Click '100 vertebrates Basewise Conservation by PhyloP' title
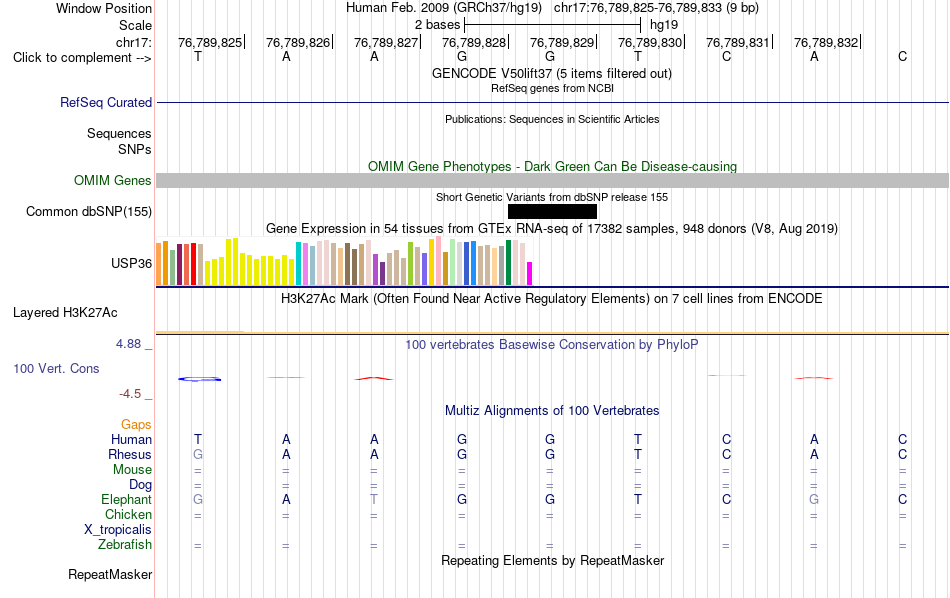 click(552, 344)
